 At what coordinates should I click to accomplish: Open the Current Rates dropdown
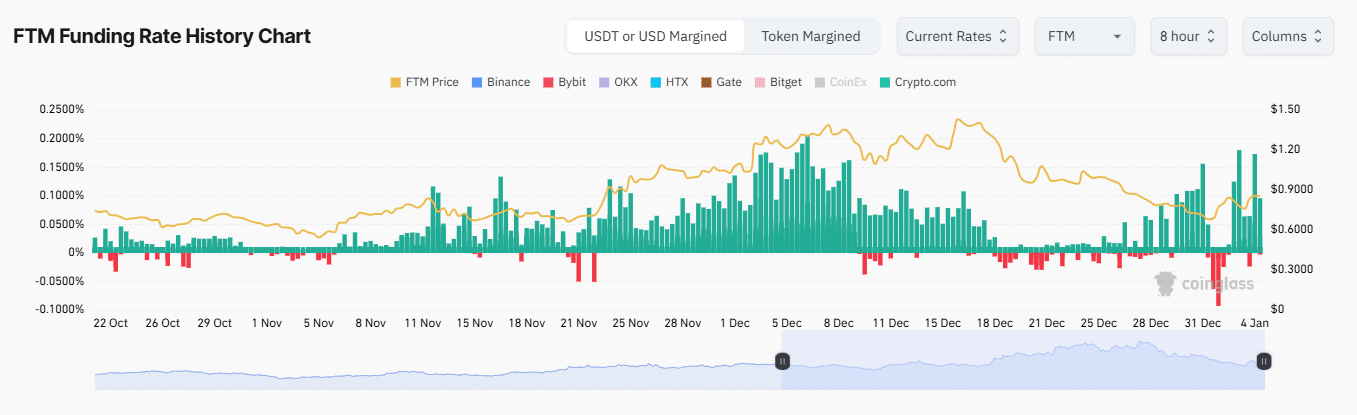957,36
